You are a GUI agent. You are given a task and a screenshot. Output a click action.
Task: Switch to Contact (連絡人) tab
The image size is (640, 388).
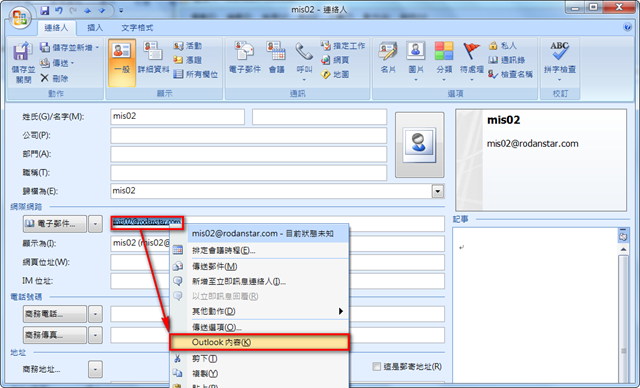(56, 28)
